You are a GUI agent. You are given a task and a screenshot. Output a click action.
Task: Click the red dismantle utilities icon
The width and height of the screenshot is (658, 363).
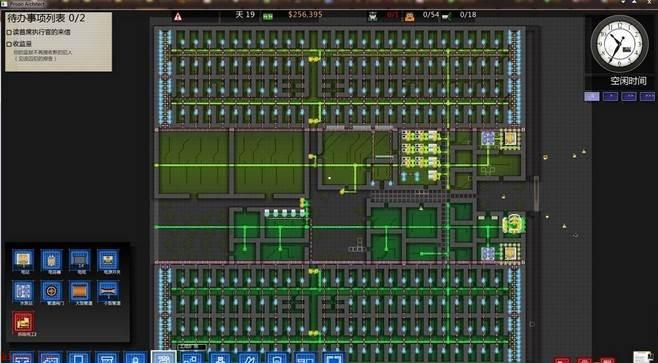tap(23, 322)
